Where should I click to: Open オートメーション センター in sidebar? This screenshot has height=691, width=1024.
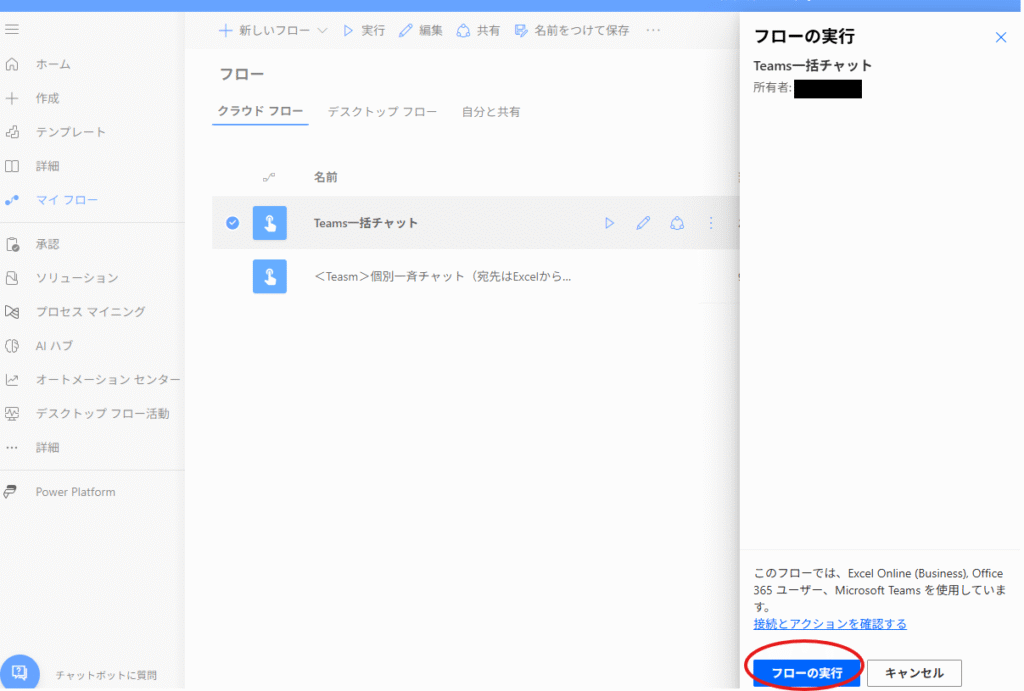click(108, 379)
